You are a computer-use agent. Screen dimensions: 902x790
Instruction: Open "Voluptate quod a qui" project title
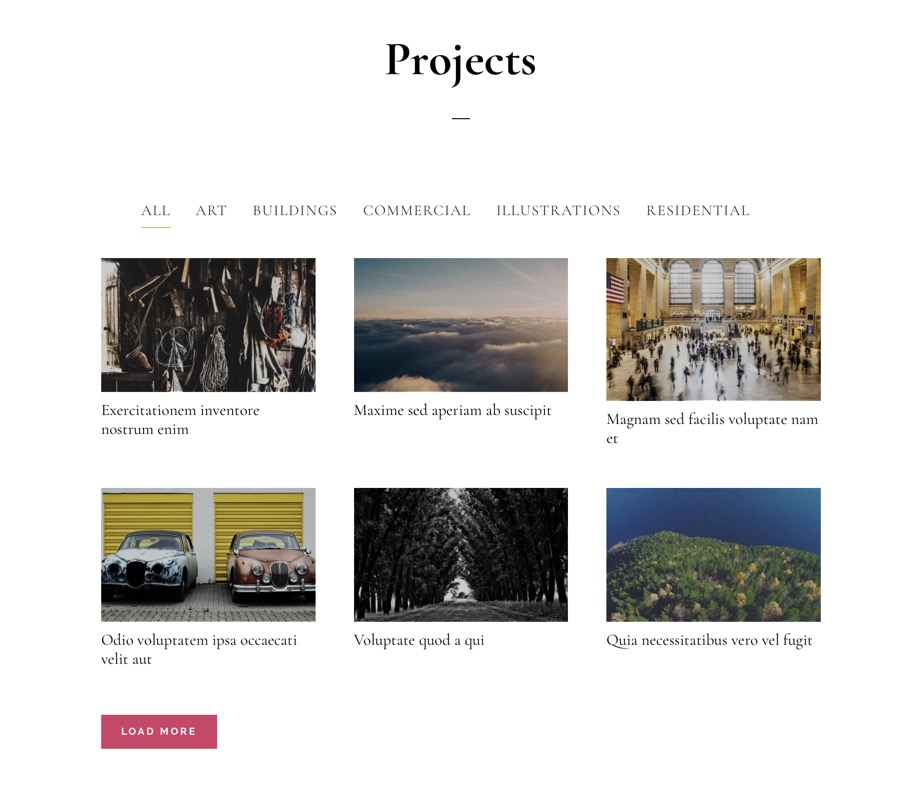[x=419, y=640]
